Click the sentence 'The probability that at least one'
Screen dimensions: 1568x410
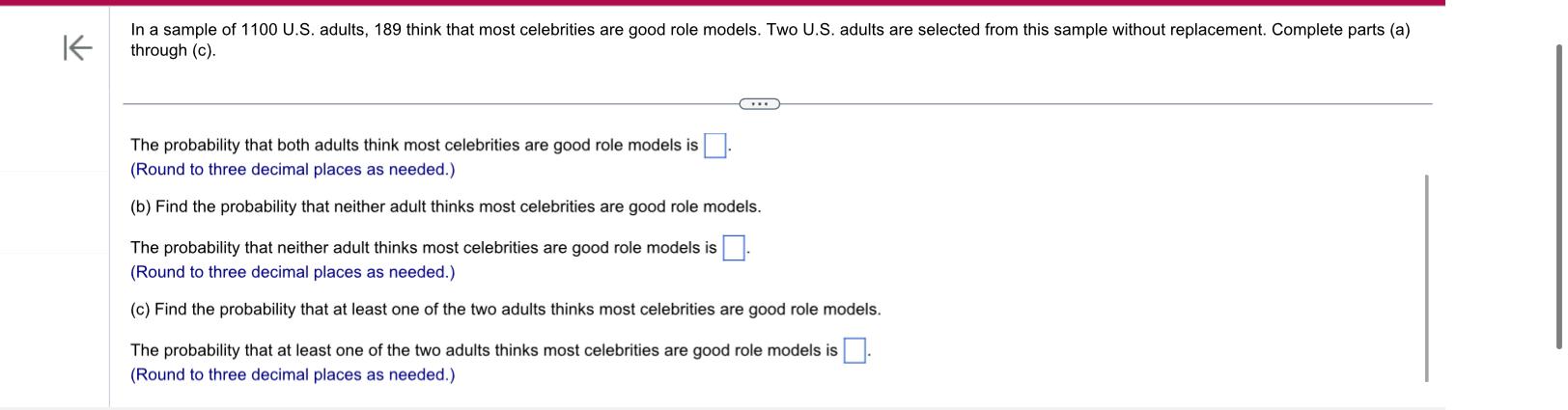click(x=484, y=351)
